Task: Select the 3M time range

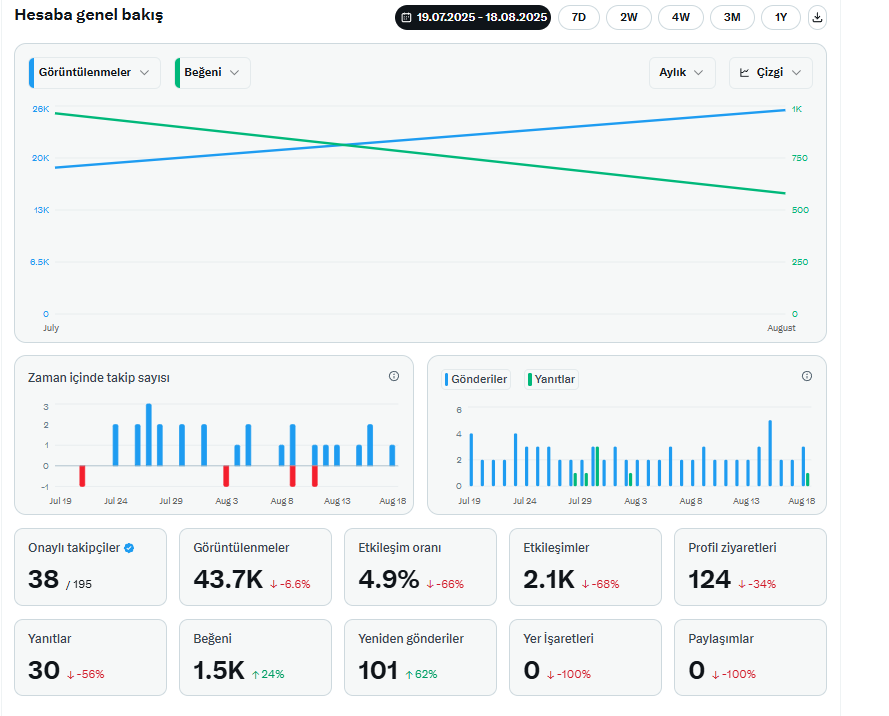Action: pyautogui.click(x=732, y=18)
